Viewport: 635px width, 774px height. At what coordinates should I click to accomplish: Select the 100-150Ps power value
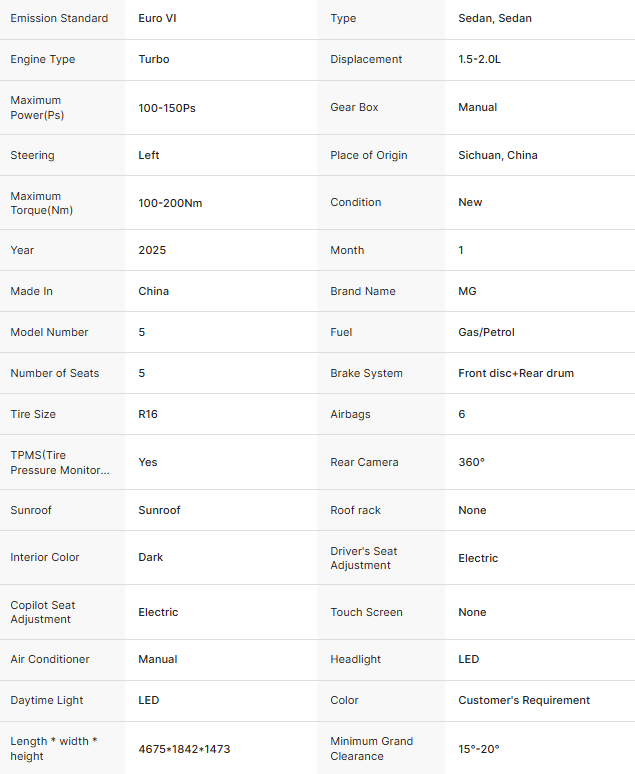click(x=167, y=107)
